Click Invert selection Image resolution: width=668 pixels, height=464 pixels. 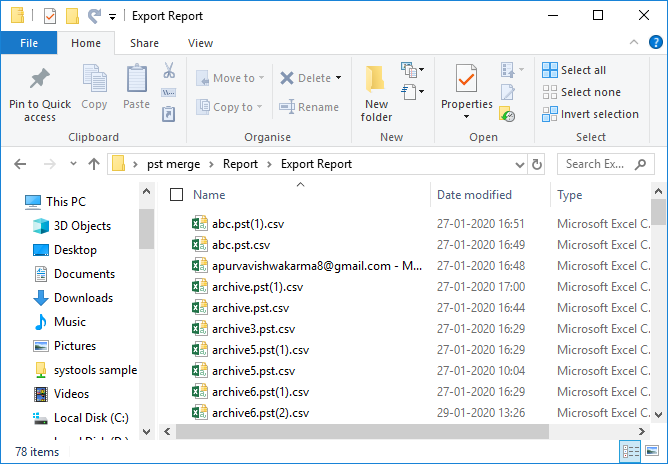pyautogui.click(x=590, y=114)
